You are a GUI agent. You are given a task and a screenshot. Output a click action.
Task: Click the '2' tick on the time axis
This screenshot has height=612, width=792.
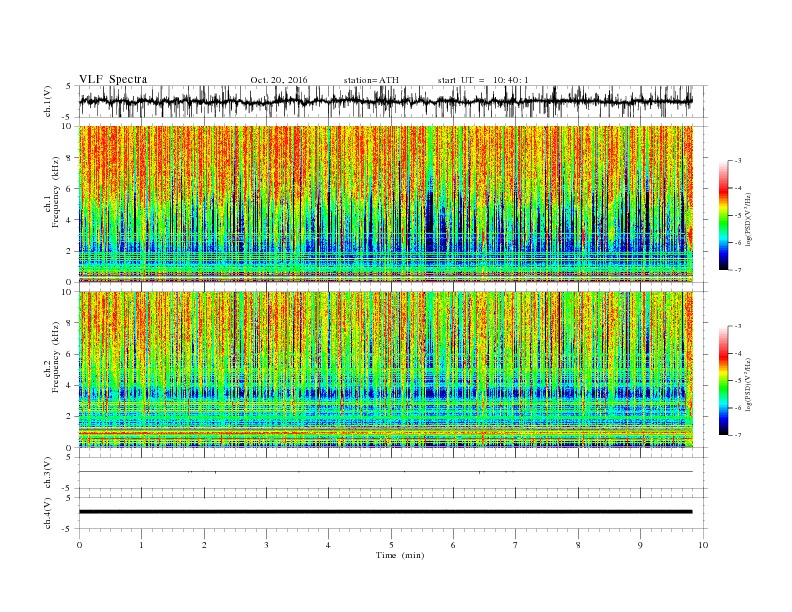[204, 545]
